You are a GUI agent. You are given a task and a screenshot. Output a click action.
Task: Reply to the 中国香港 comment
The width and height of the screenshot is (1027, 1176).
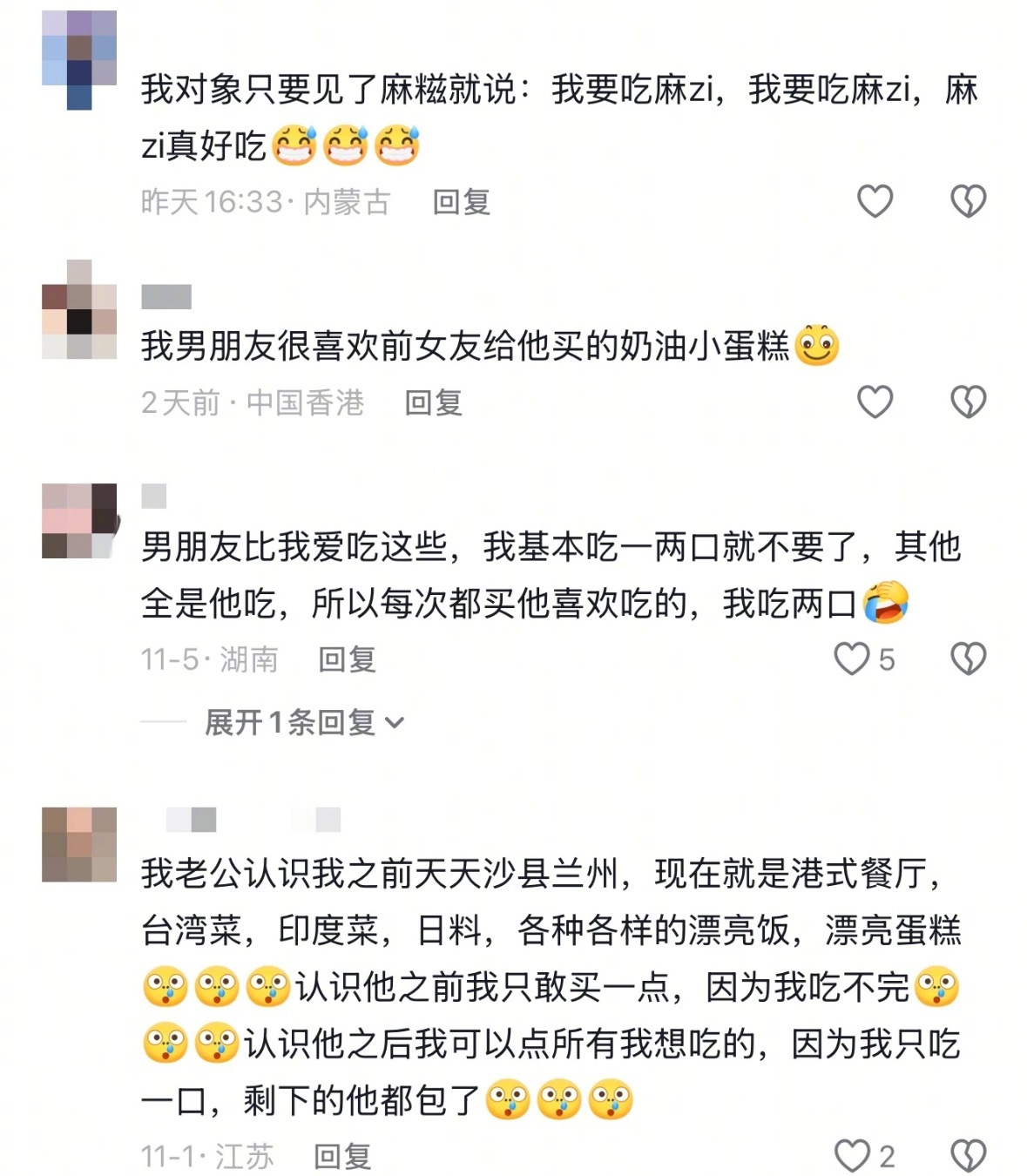[x=434, y=402]
